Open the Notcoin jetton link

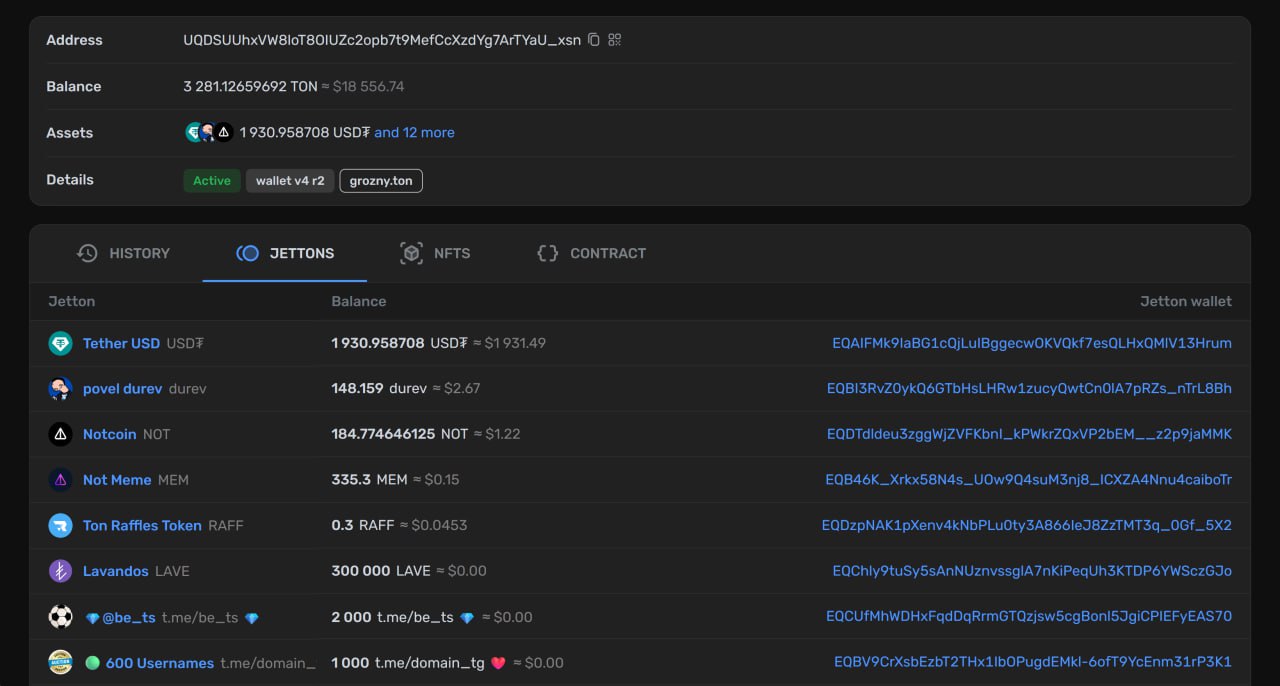[x=109, y=434]
